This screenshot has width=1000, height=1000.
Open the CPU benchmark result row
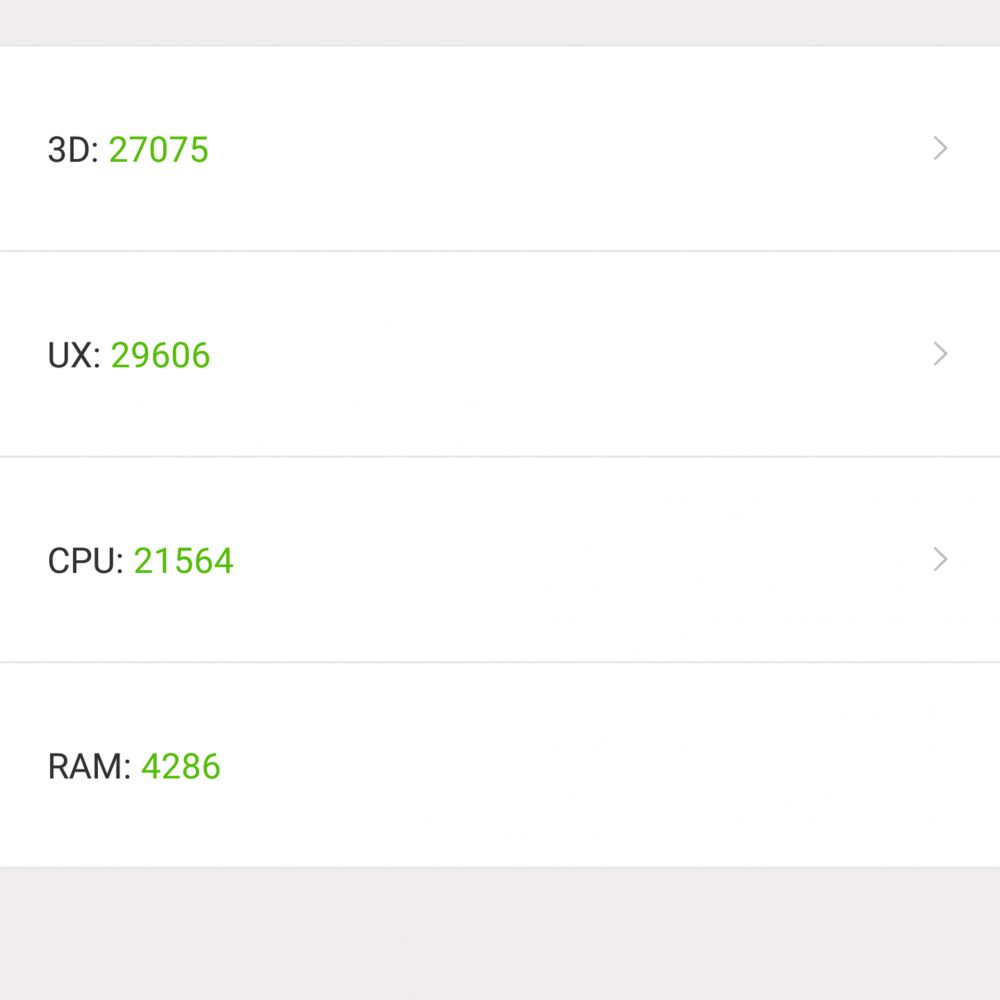pyautogui.click(x=500, y=559)
